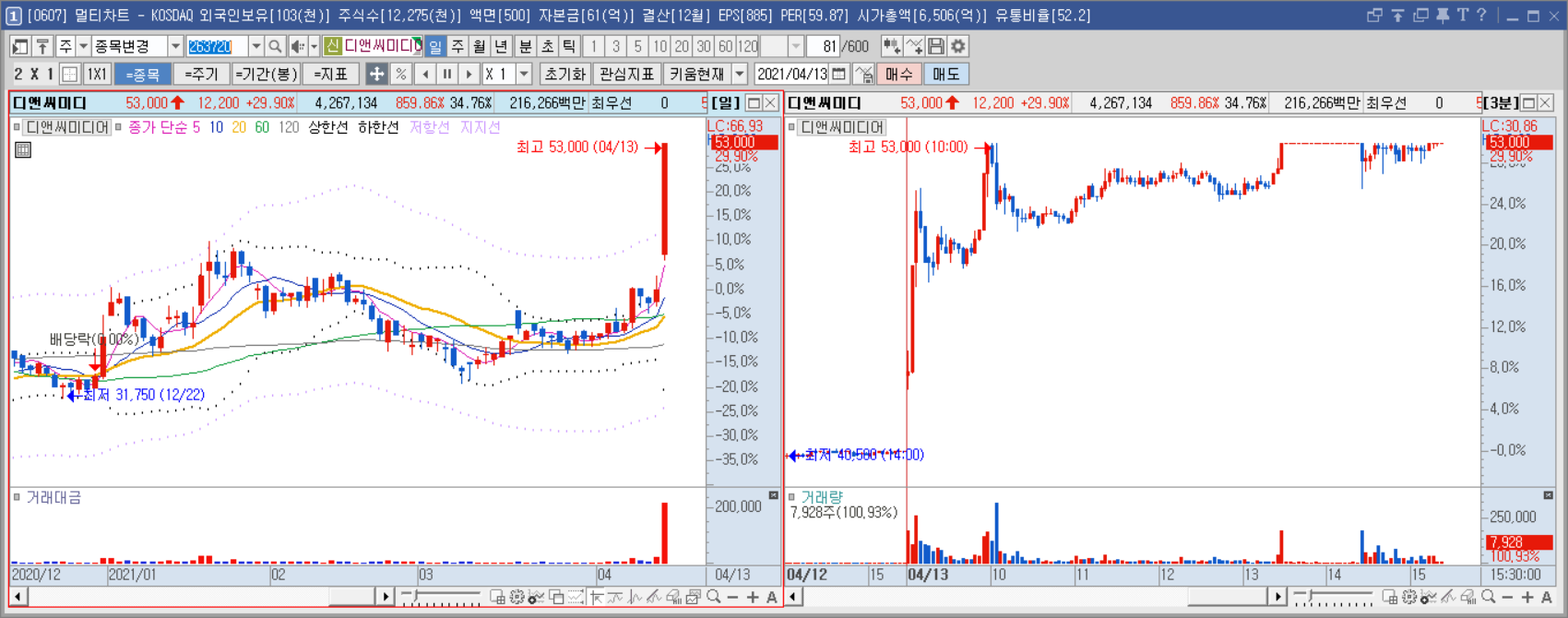Click the magnifier icon under the daily chart

pos(714,598)
